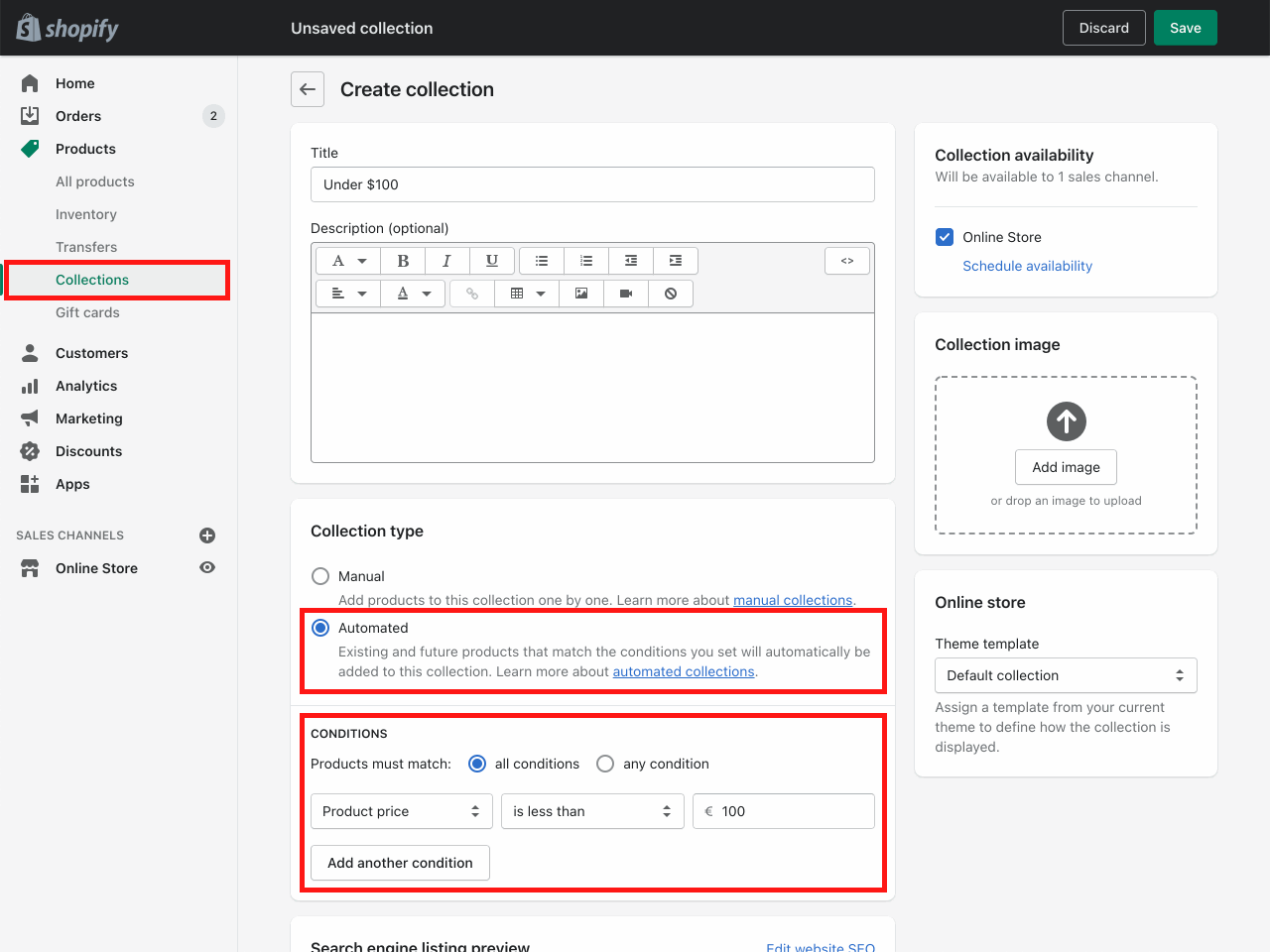Open the HTML code view with the <> icon

[x=846, y=260]
